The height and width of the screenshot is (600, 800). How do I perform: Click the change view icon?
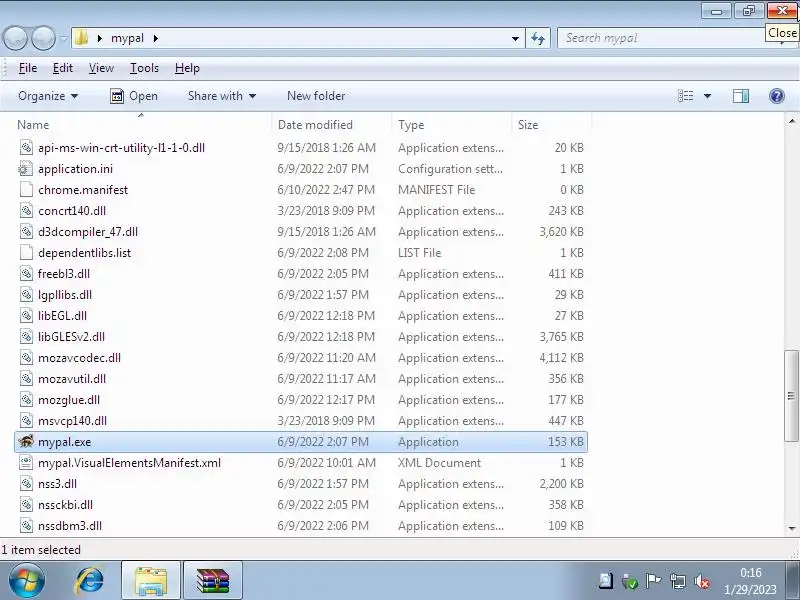(x=685, y=96)
